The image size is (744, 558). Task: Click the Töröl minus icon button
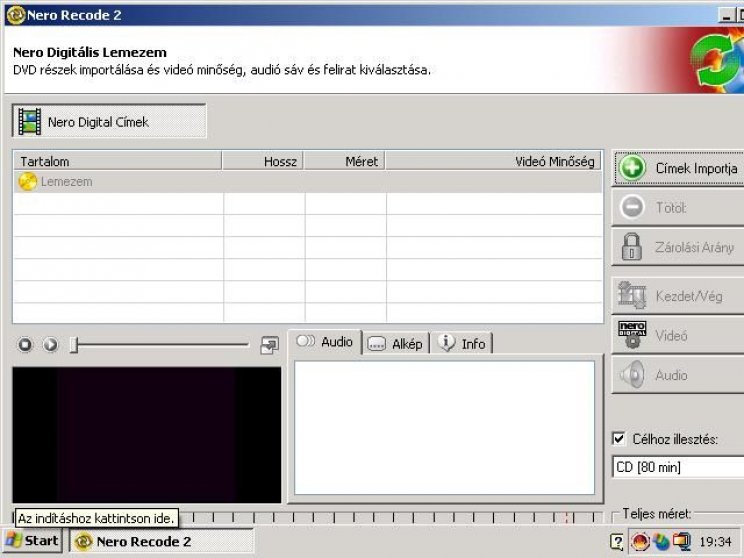[x=632, y=207]
